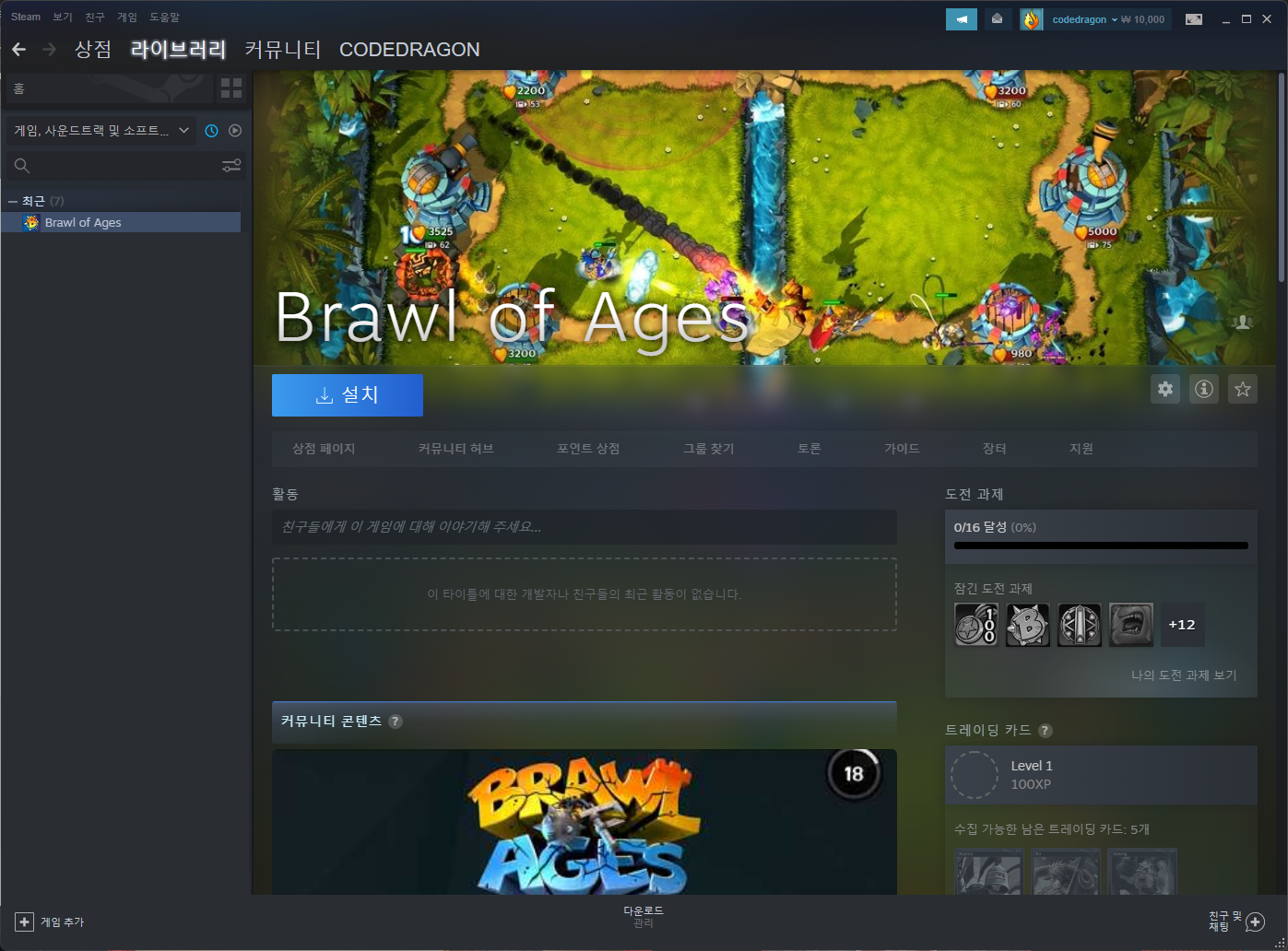Screen dimensions: 1288x951
Task: Click second trading card thumbnail
Action: [1066, 871]
